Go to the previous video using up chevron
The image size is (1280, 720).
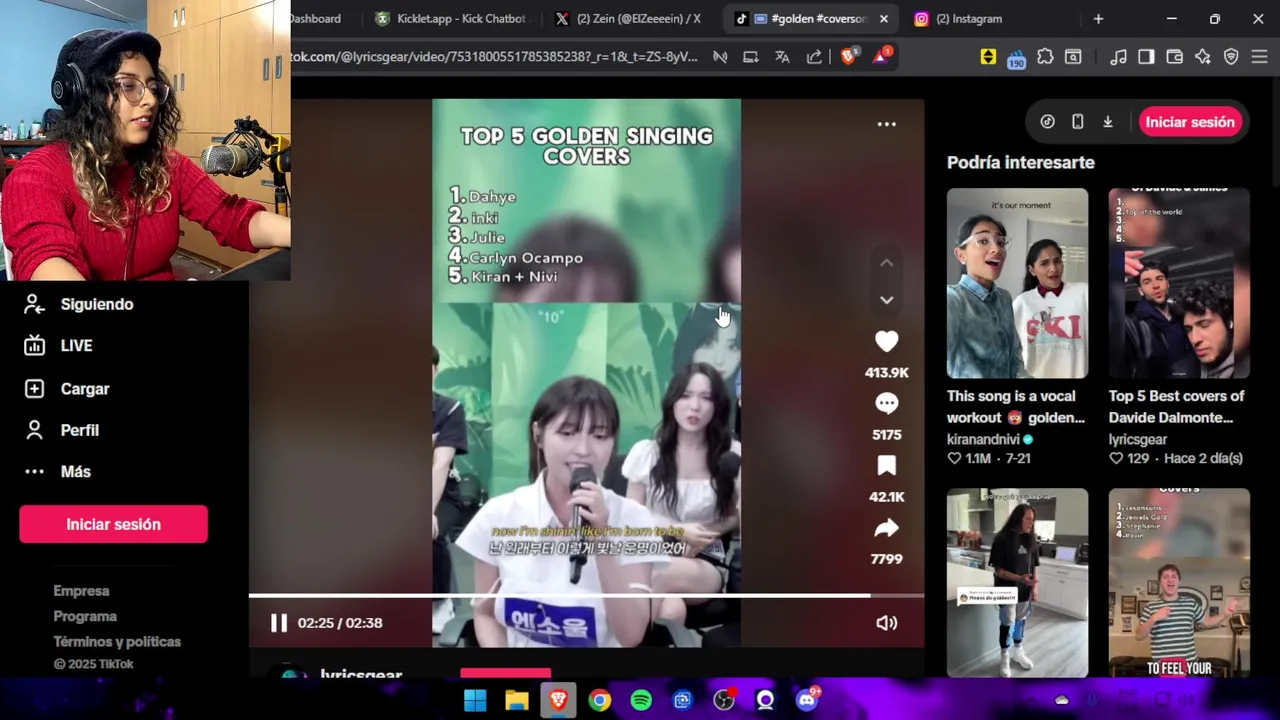(886, 263)
